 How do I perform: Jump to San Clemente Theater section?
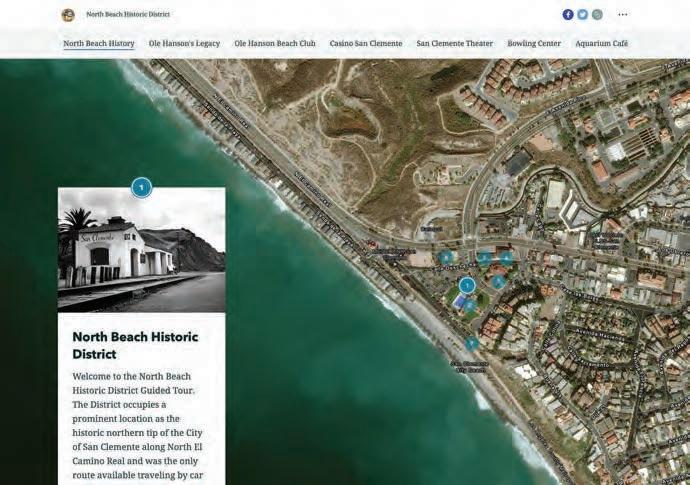(455, 44)
